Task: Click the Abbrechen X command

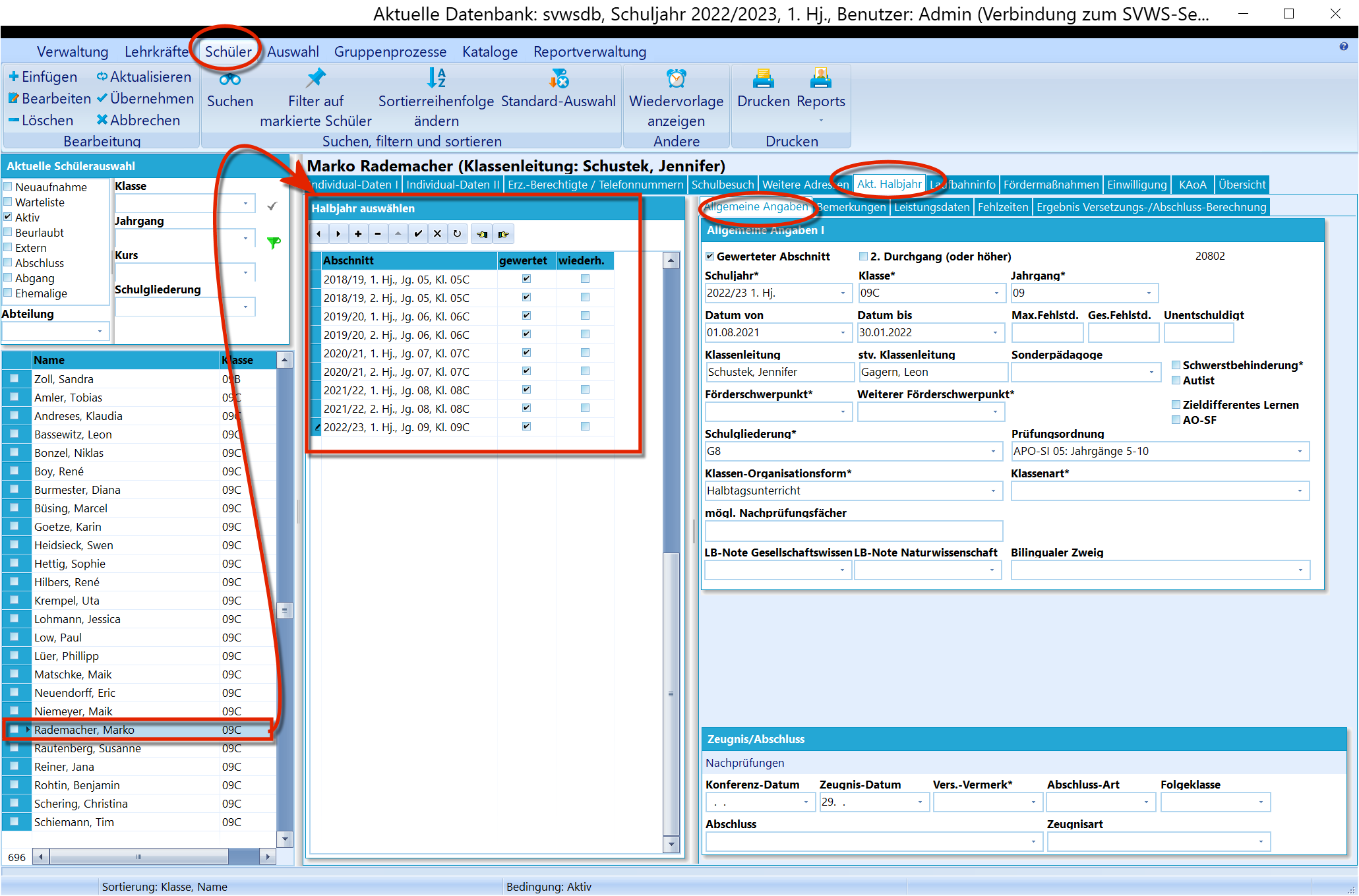Action: (x=138, y=121)
